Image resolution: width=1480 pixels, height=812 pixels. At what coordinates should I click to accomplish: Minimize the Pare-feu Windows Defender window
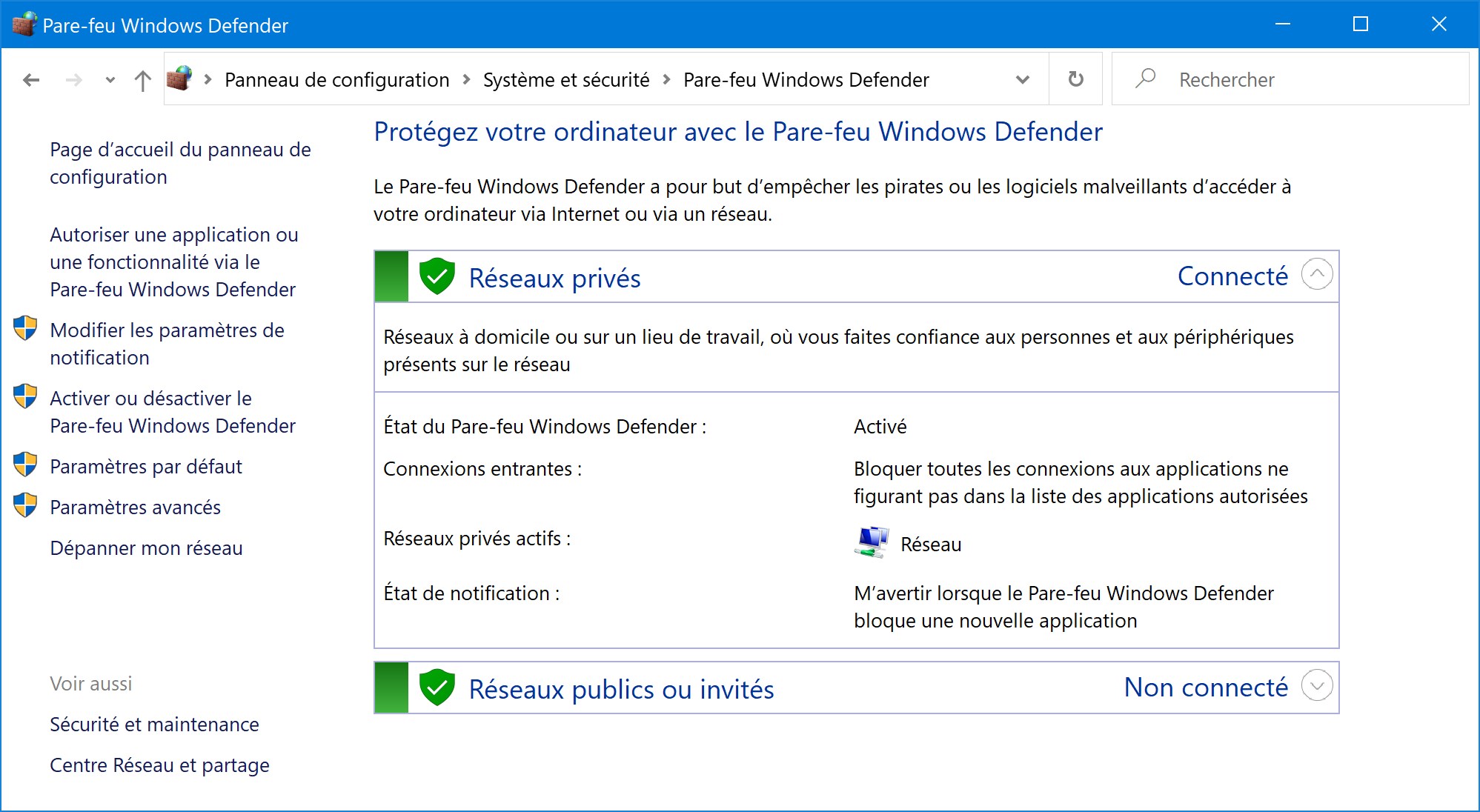(x=1283, y=24)
